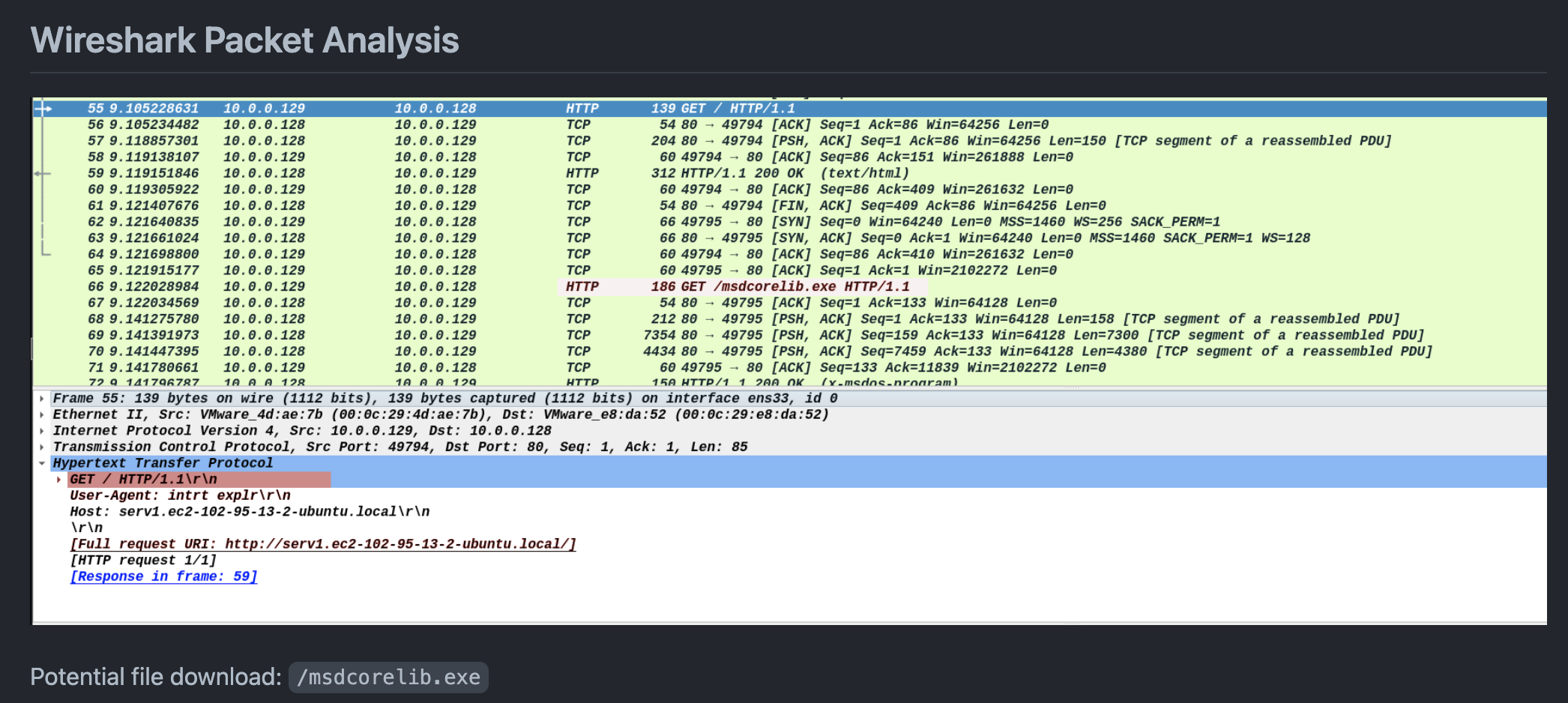
Task: Expand the Ethernet II details row
Action: [42, 415]
